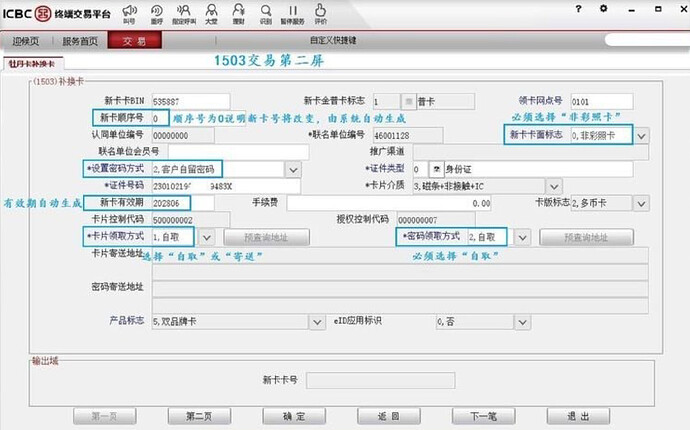690x430 pixels.
Task: Click the 身份证 text in 证件类型
Action: tap(458, 169)
